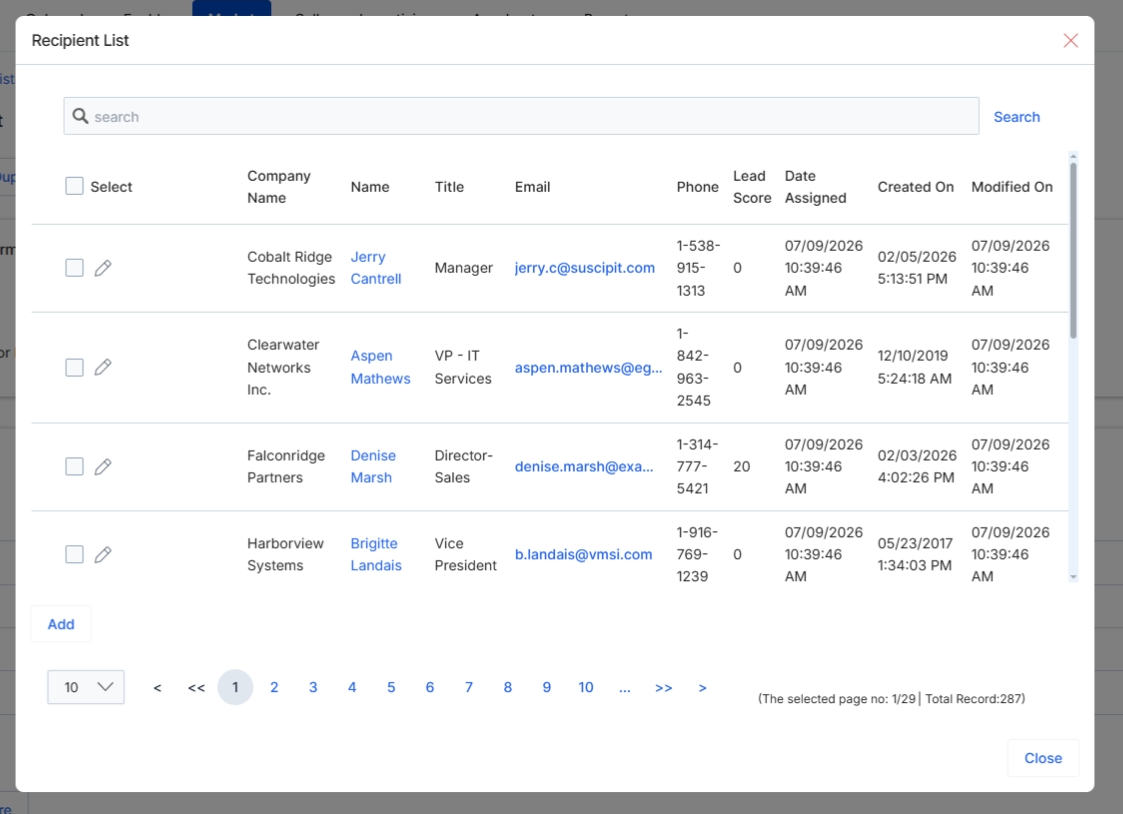Jump ahead with the >> pagination control
The image size is (1123, 814).
[x=664, y=688]
